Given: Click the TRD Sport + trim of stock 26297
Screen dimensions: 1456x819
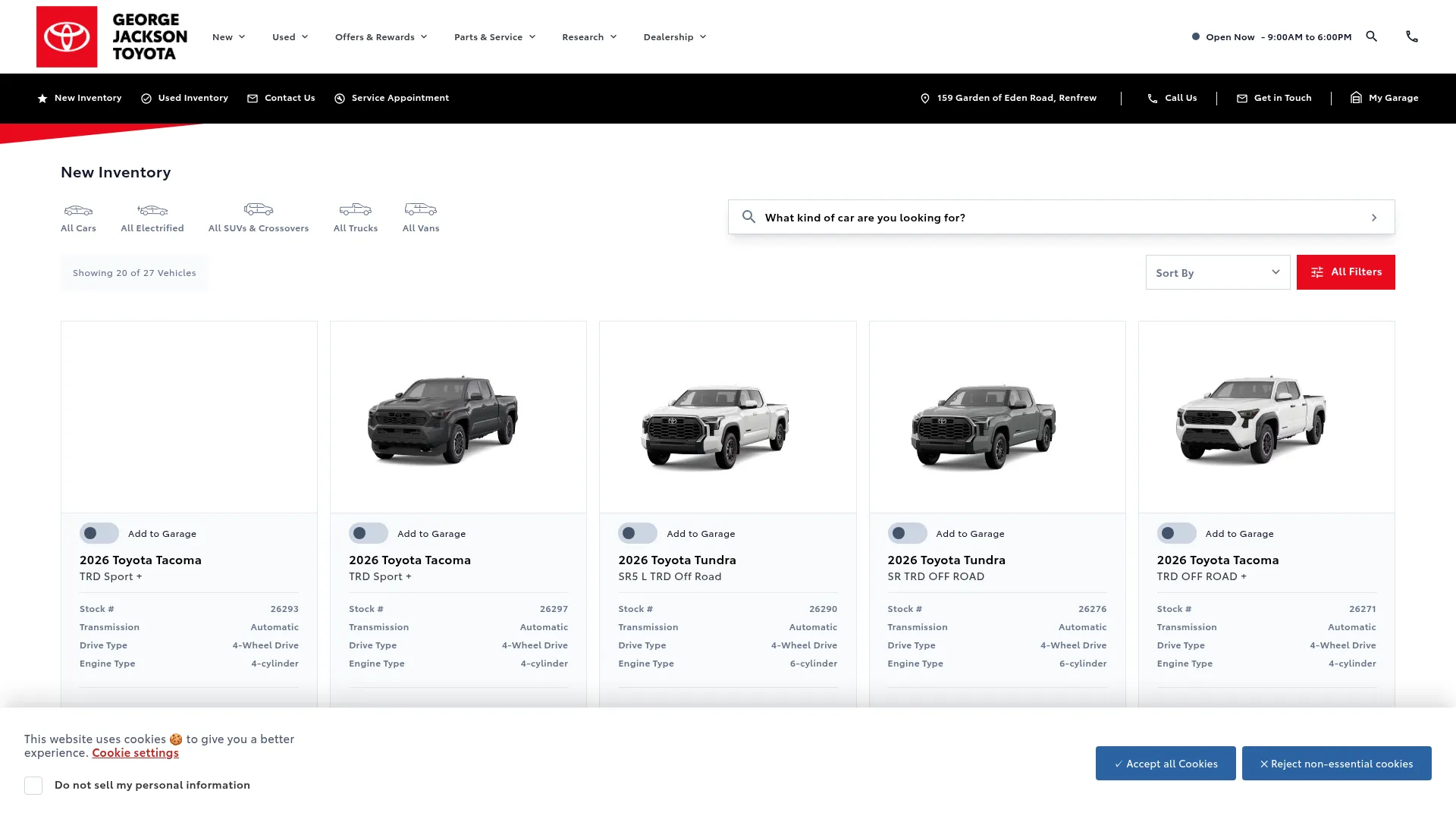Looking at the screenshot, I should coord(380,576).
